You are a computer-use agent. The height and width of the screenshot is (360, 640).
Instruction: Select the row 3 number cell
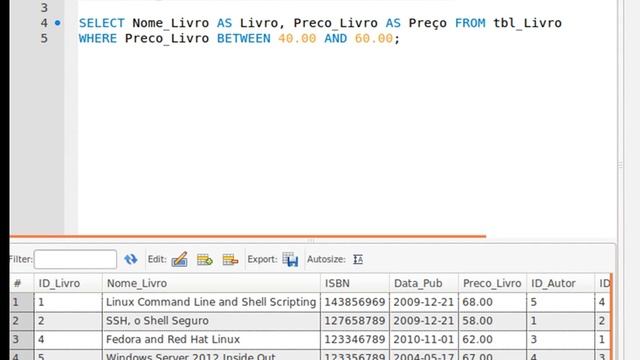[x=22, y=340]
